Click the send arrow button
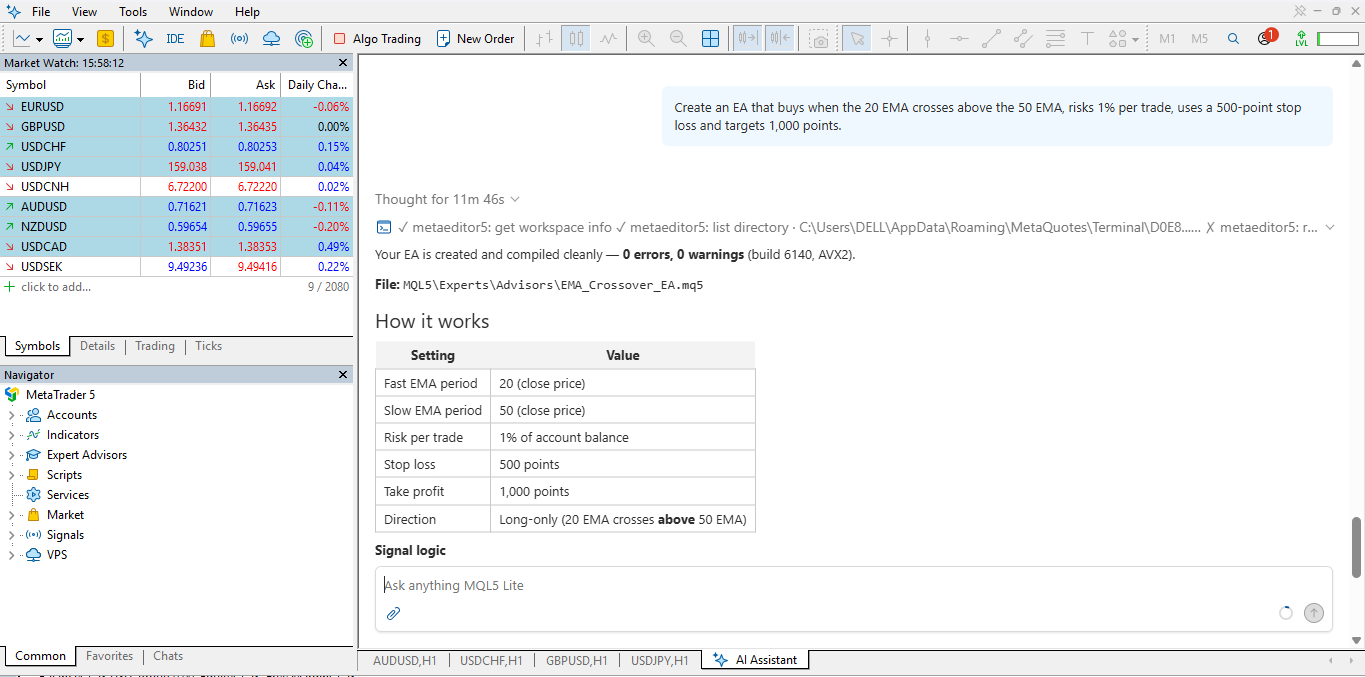 [1314, 613]
